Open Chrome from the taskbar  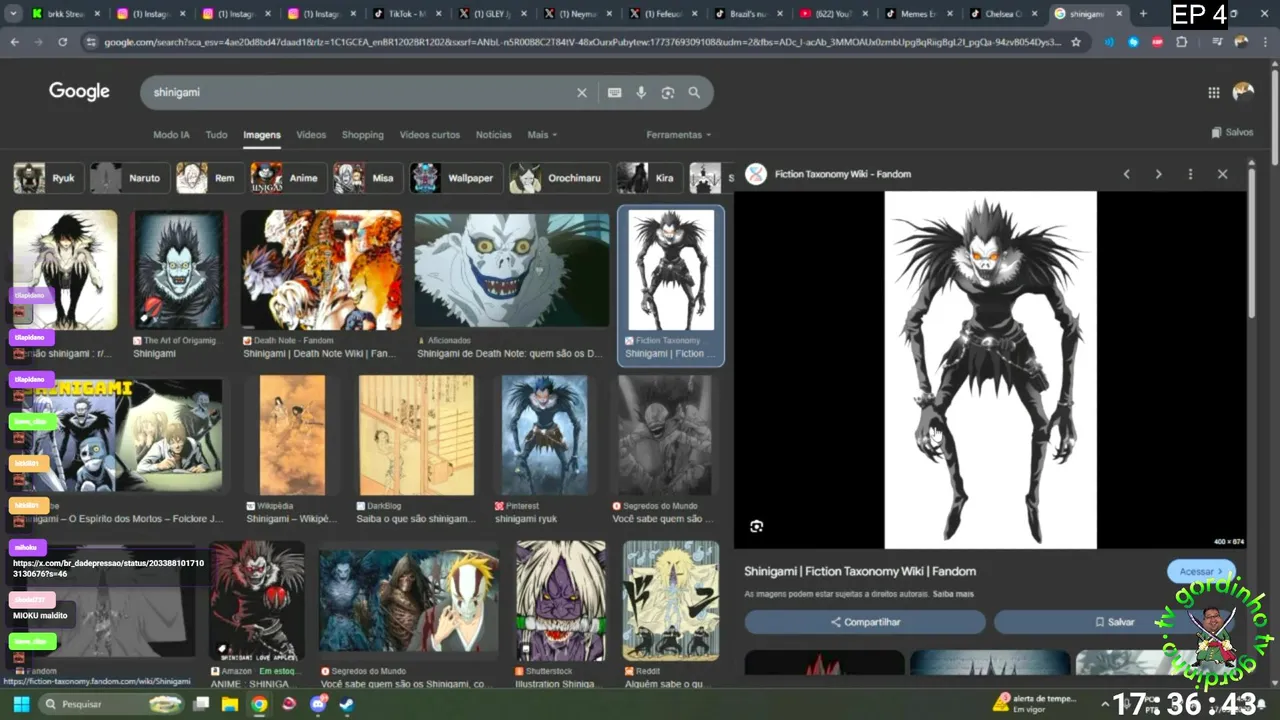pyautogui.click(x=259, y=704)
